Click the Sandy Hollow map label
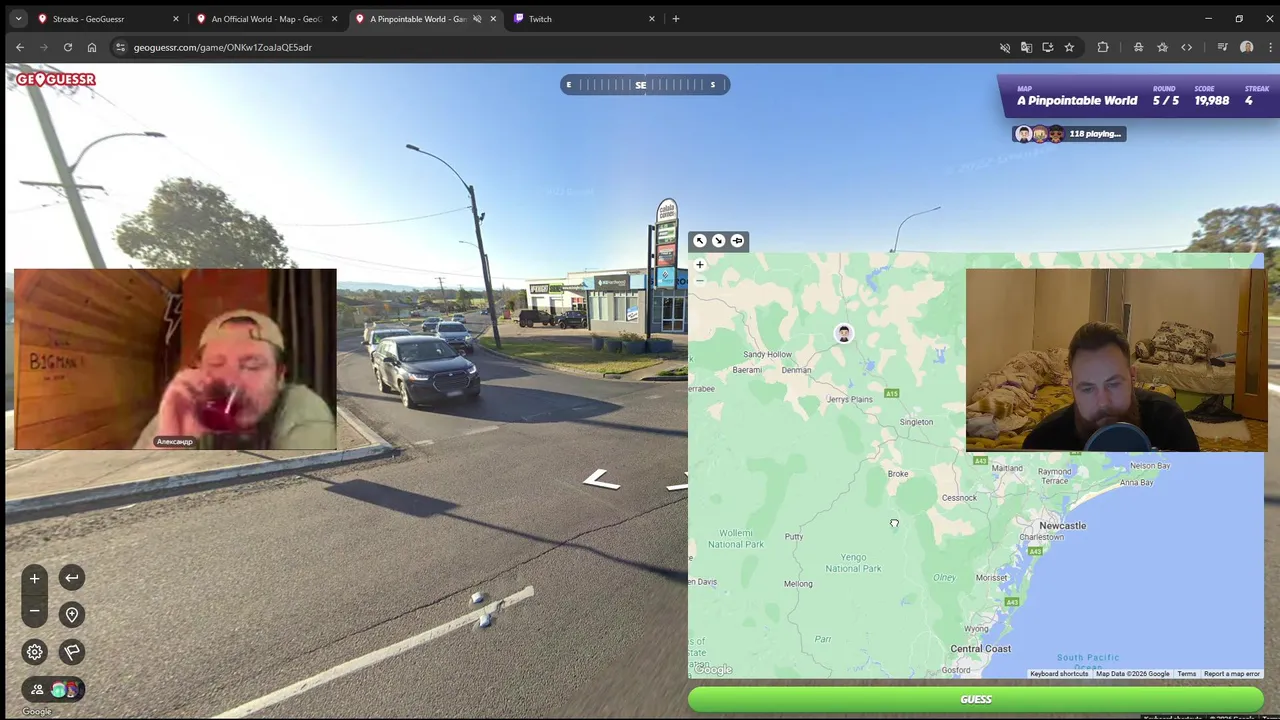 click(767, 354)
